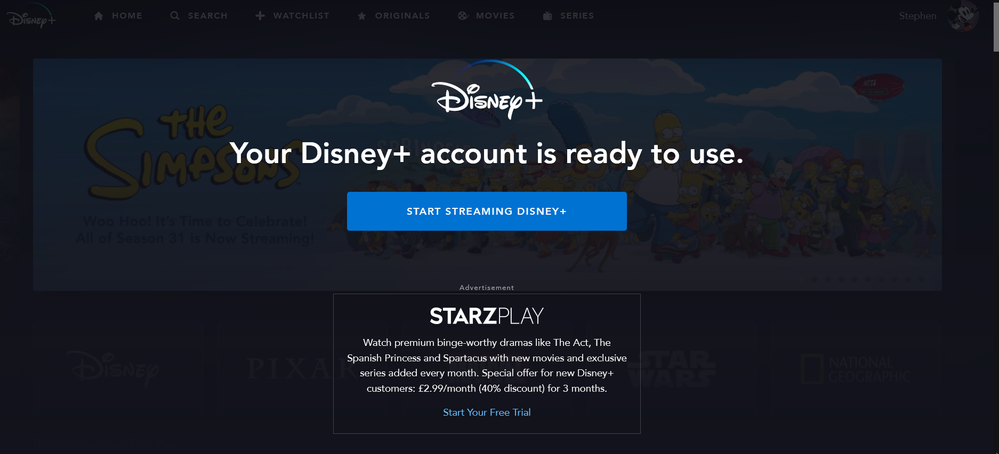Go to the Home menu item

(127, 16)
